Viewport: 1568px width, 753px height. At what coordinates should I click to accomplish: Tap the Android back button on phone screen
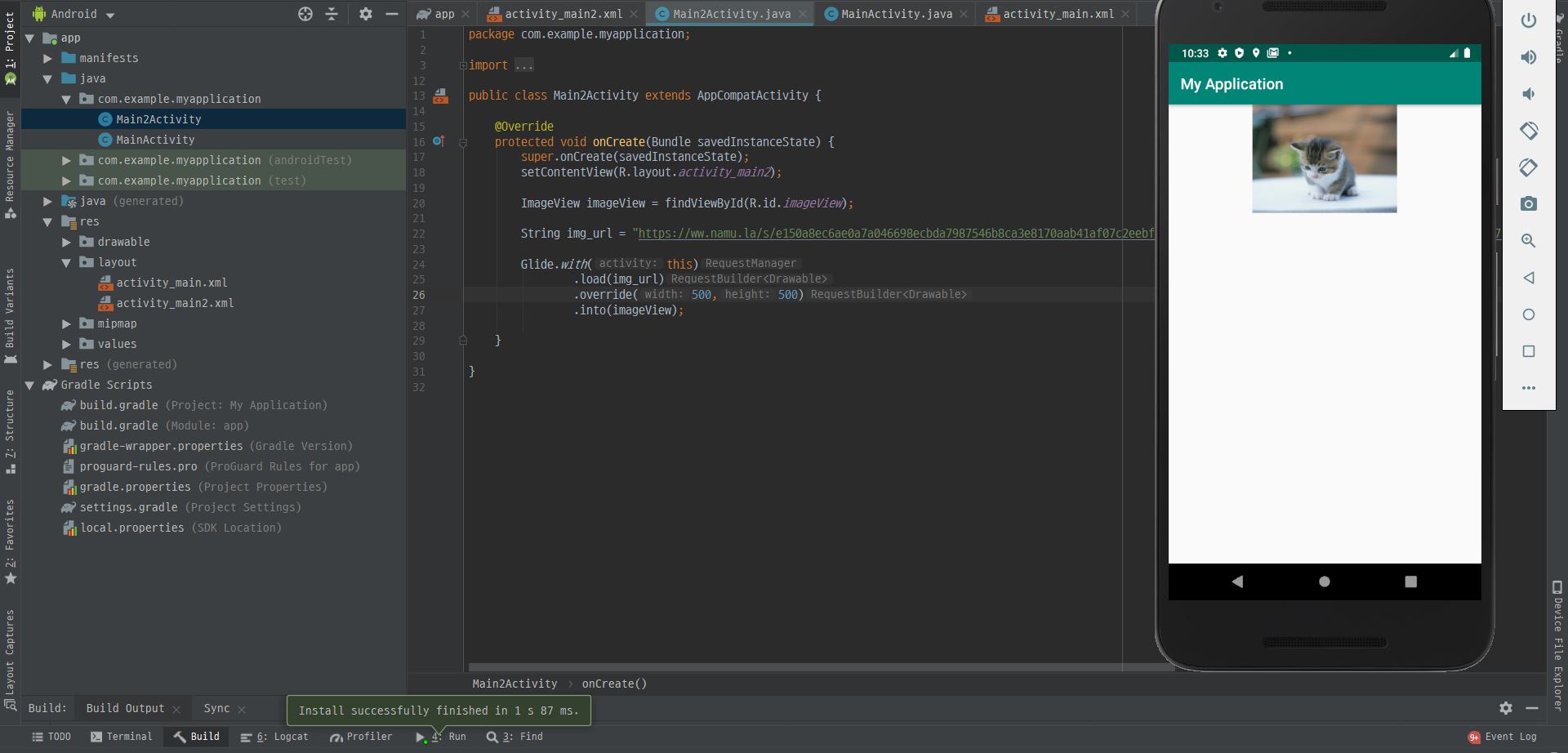tap(1237, 581)
